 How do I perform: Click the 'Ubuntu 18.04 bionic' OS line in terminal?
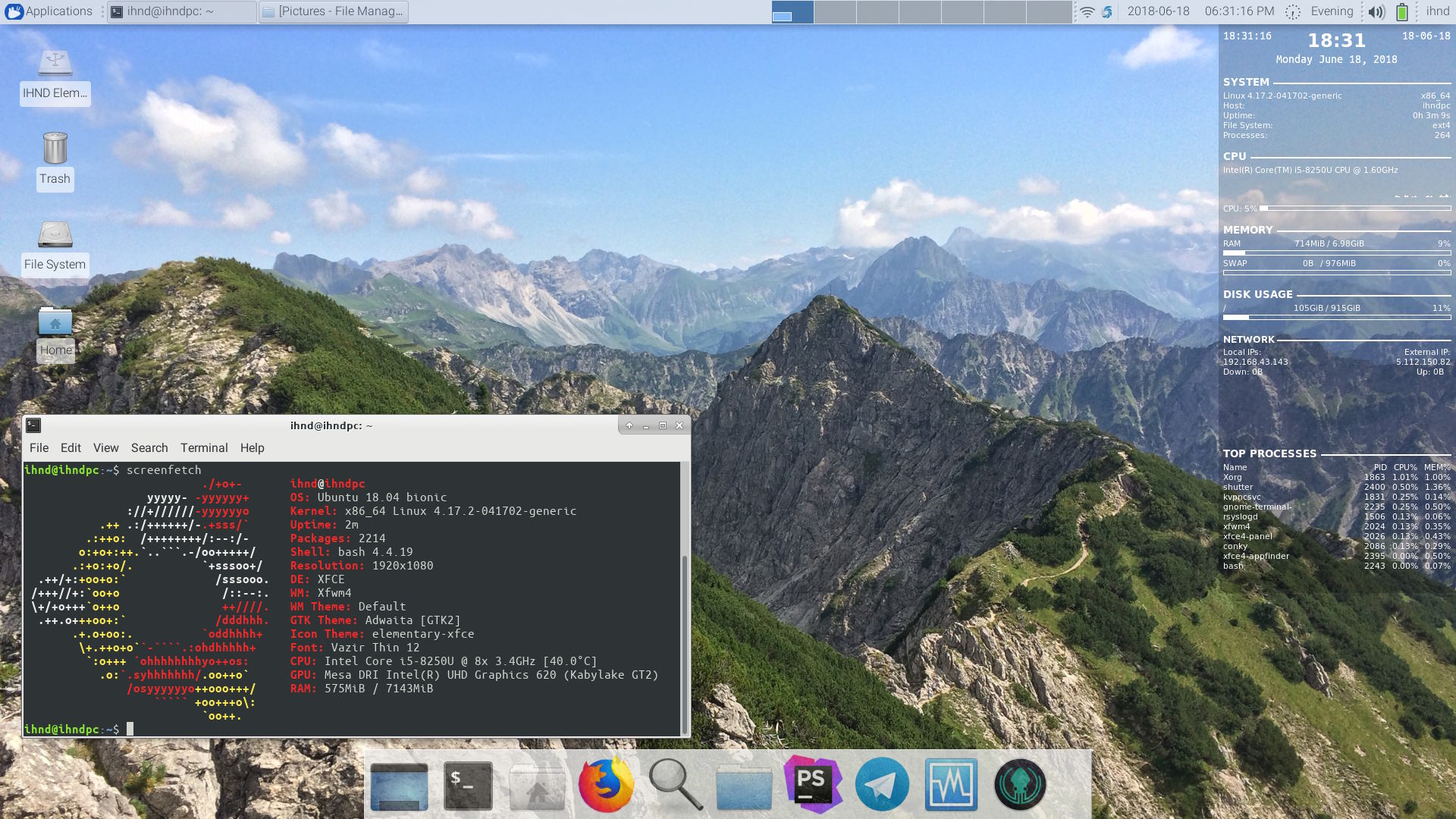point(381,497)
